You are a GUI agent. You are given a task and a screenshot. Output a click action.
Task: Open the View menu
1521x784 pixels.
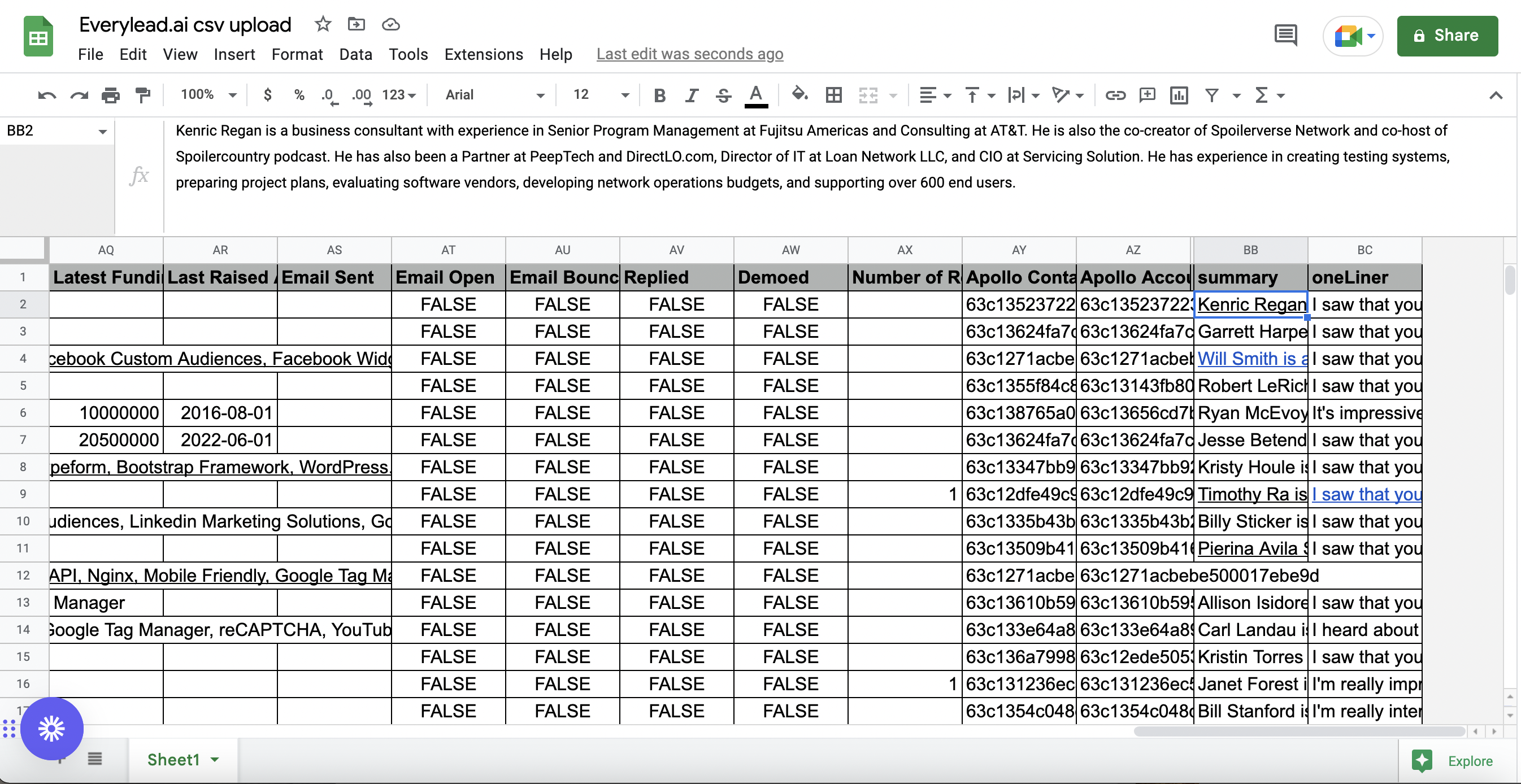180,54
